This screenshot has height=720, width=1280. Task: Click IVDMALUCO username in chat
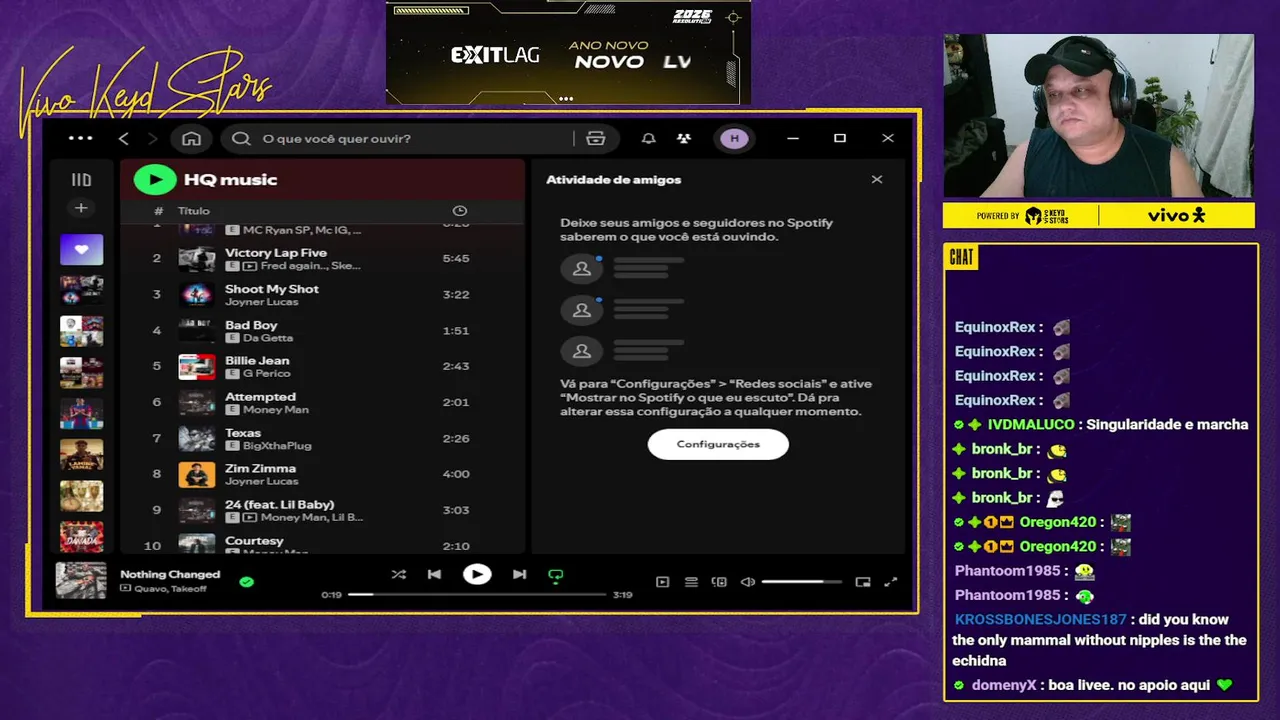pyautogui.click(x=1031, y=425)
